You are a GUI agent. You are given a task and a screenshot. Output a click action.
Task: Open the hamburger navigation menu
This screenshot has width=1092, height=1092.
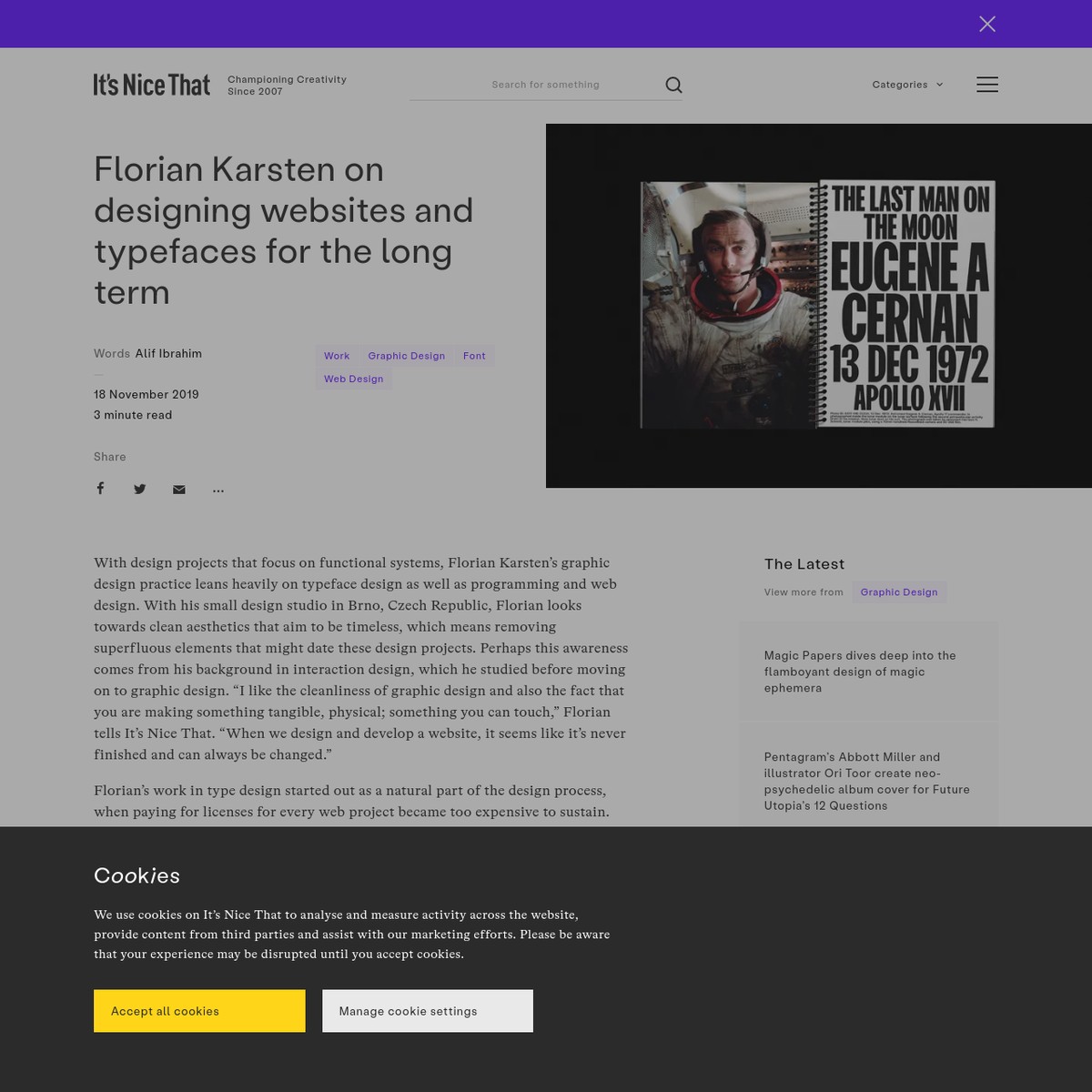986,84
